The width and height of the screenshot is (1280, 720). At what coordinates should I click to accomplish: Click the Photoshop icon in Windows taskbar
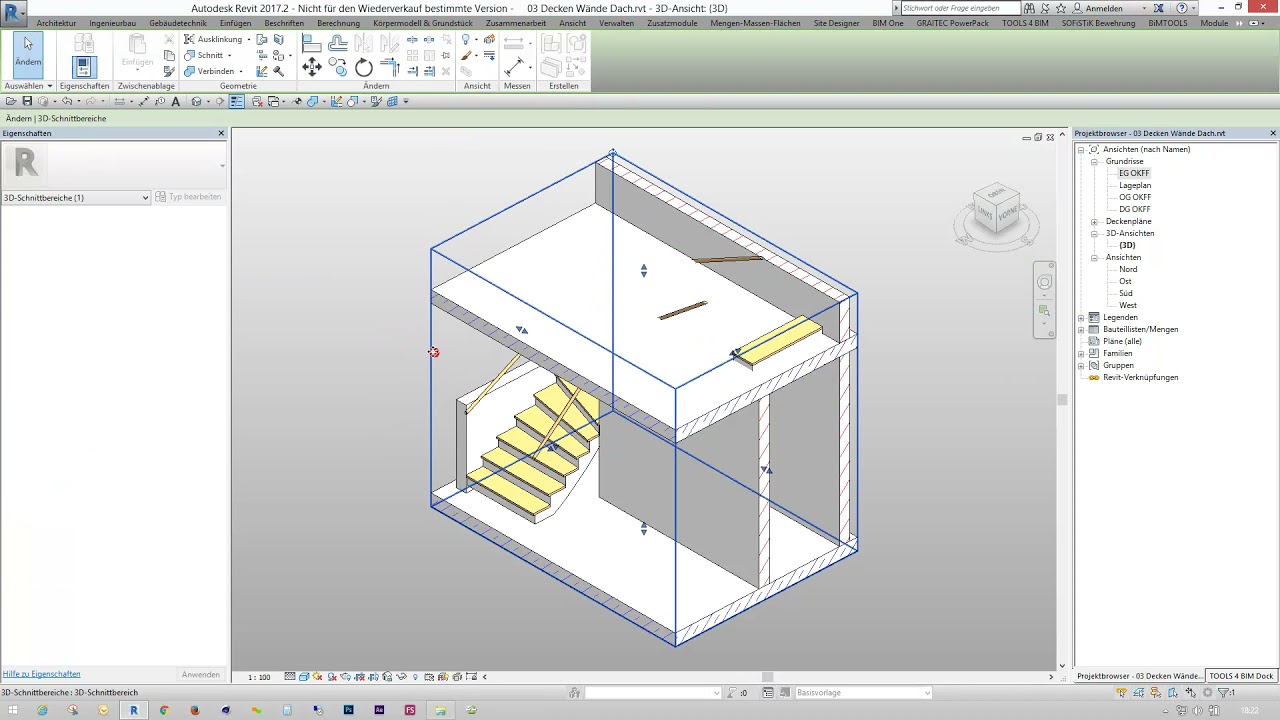tap(348, 710)
